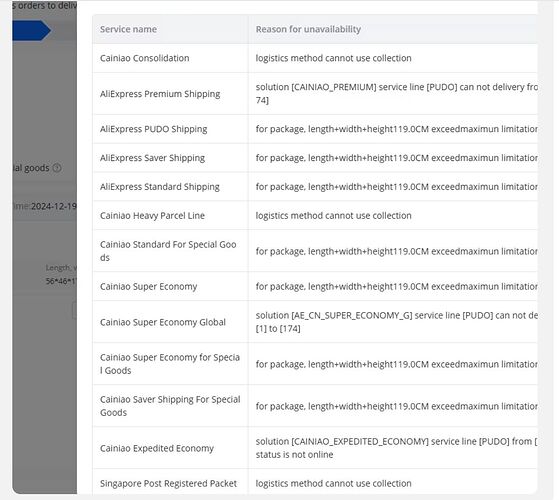Click the CAINIAO_EXPEDITED_ECONOMY status reason text
Image resolution: width=559 pixels, height=500 pixels.
pyautogui.click(x=396, y=448)
